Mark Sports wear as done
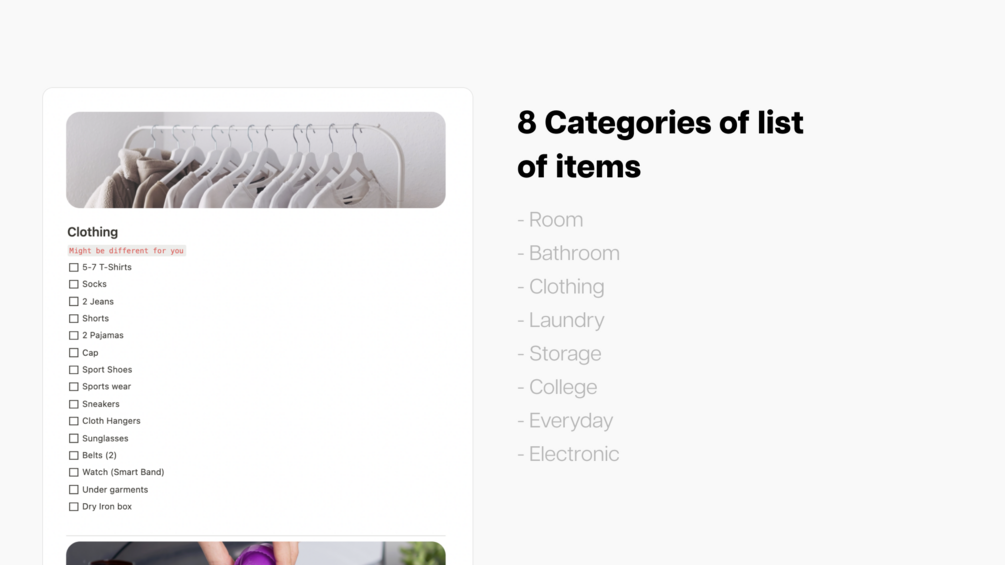The image size is (1005, 565). pyautogui.click(x=74, y=386)
